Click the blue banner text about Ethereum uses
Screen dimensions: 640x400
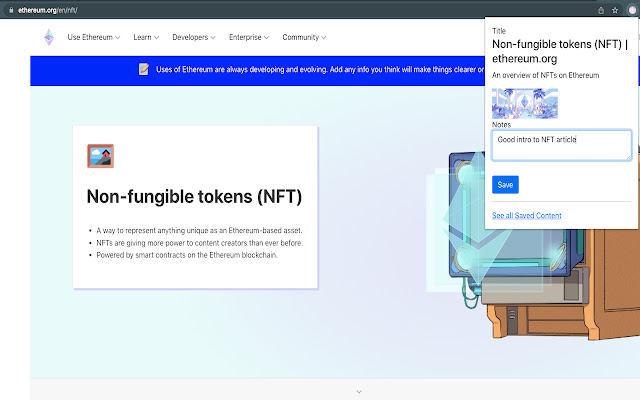(x=320, y=69)
